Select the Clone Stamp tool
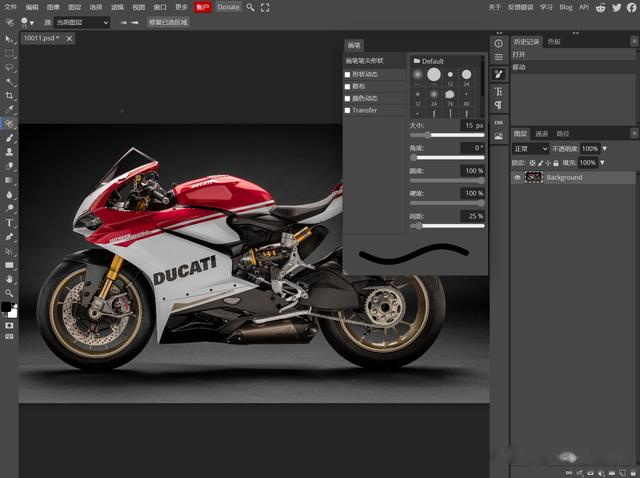This screenshot has width=640, height=478. [x=9, y=152]
